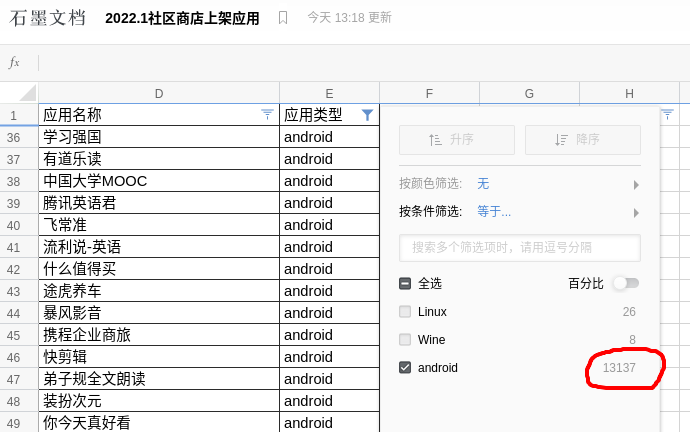Select cell 你今天真好看
This screenshot has width=690, height=432.
coord(159,422)
